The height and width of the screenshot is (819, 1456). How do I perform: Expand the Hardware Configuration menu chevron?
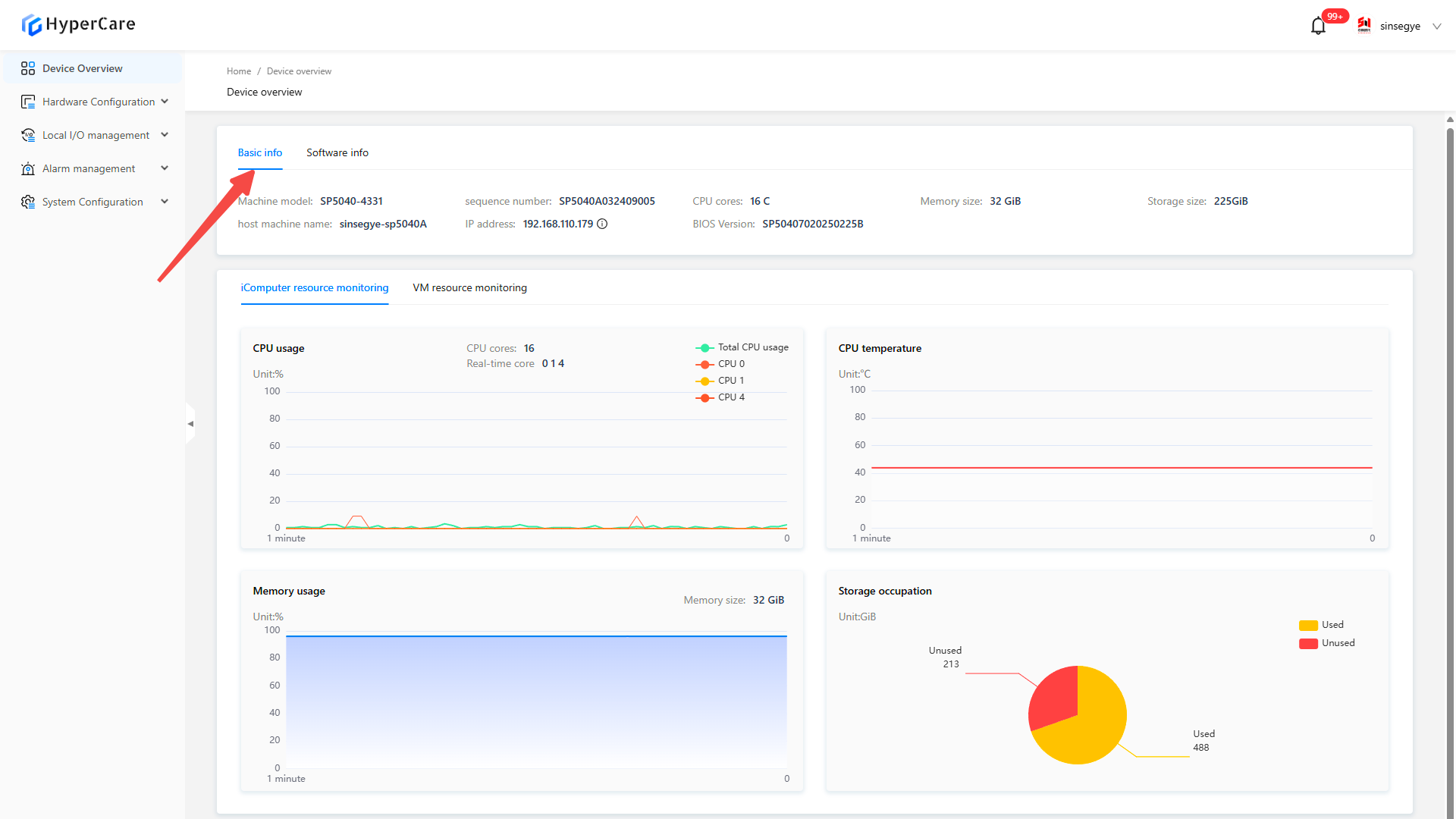click(165, 102)
